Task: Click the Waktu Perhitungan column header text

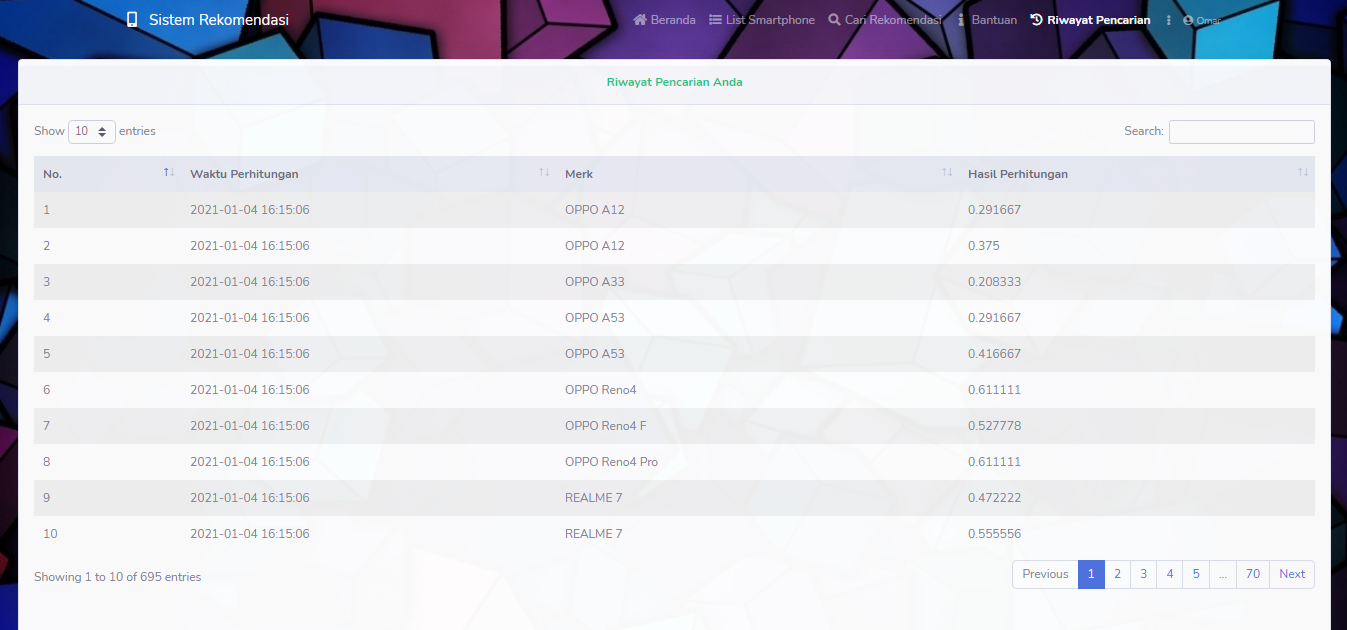Action: point(244,174)
